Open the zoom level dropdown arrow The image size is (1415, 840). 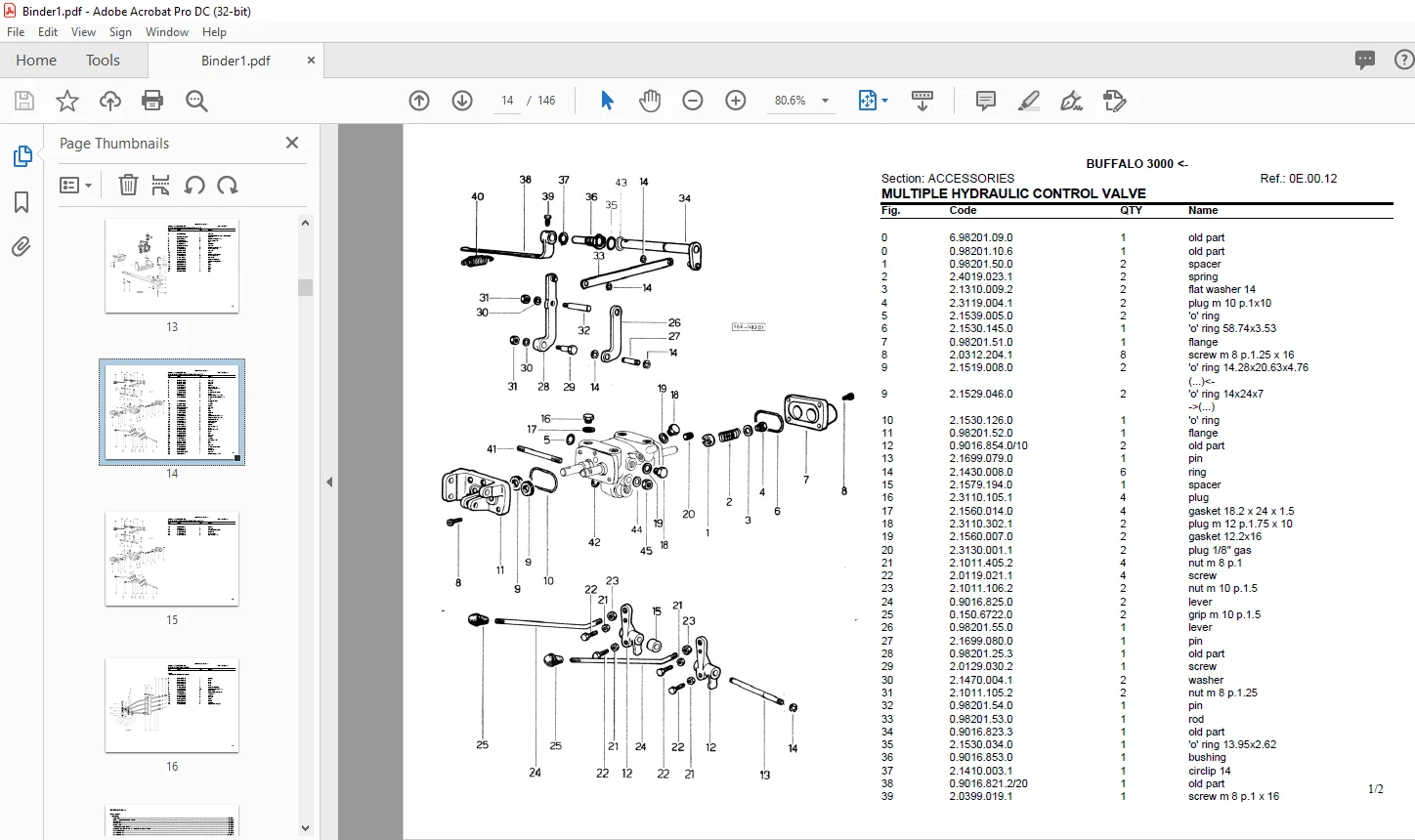coord(825,101)
